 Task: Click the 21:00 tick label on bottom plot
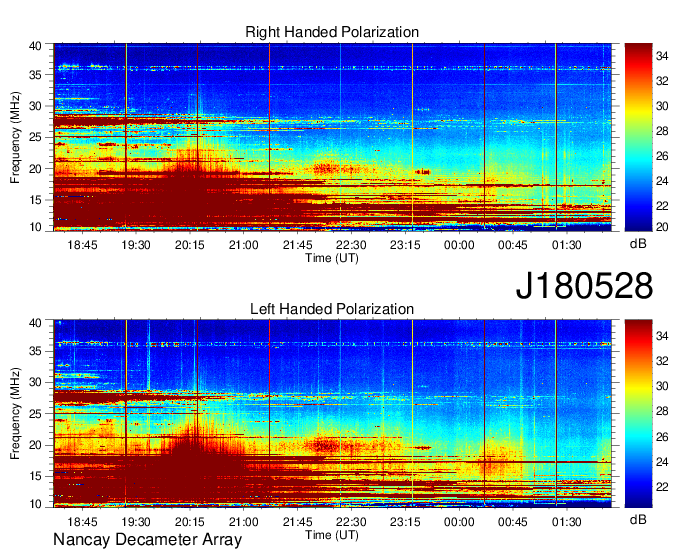click(243, 522)
